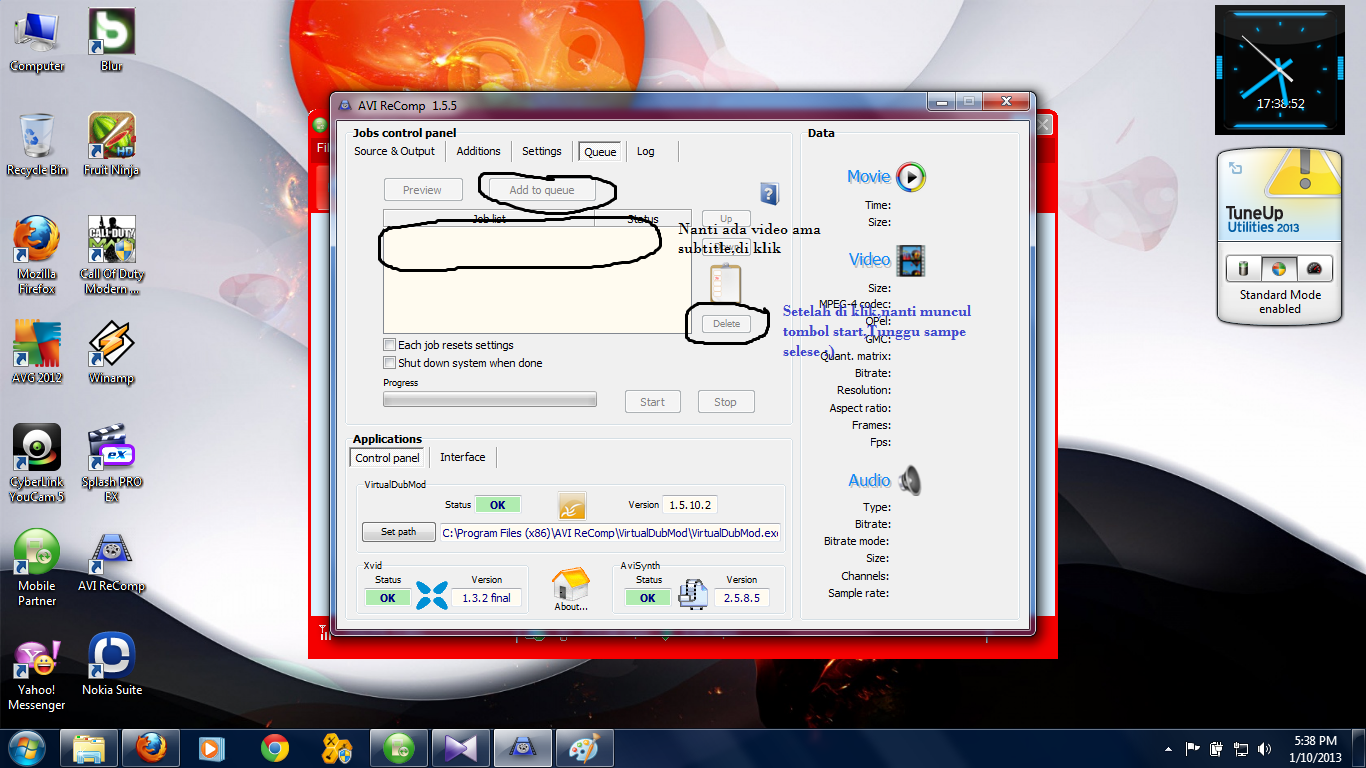Image resolution: width=1366 pixels, height=768 pixels.
Task: Click the Xvid blue logo icon
Action: [x=432, y=595]
